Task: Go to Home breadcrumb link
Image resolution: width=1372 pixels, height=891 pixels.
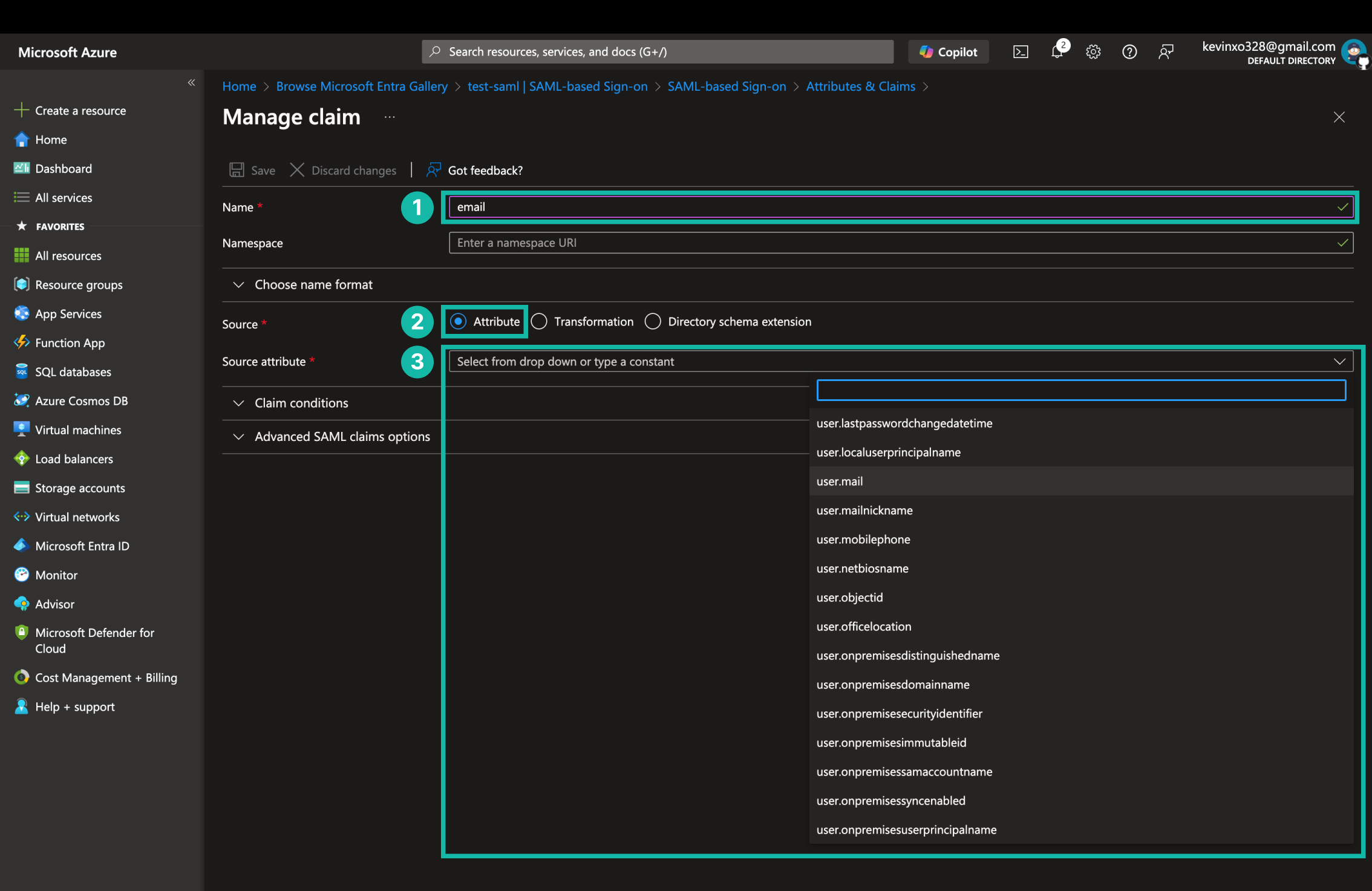Action: [239, 86]
